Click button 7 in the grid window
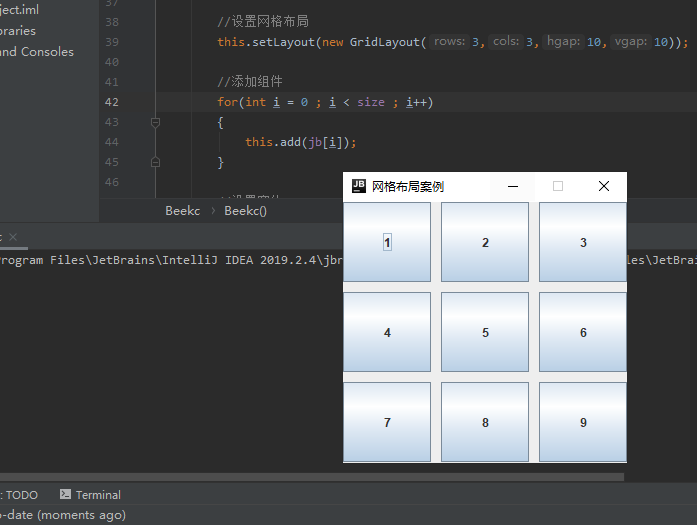 click(387, 422)
